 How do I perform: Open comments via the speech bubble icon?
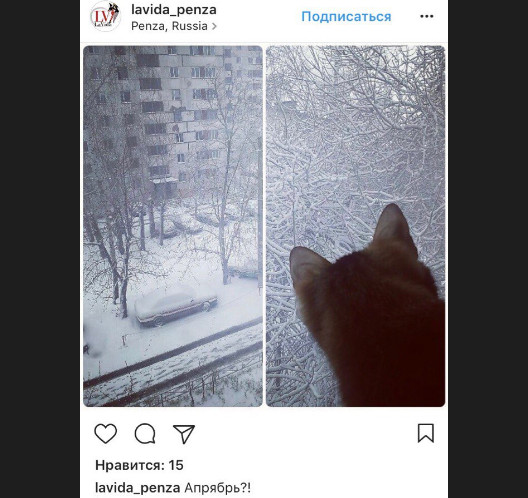[145, 433]
